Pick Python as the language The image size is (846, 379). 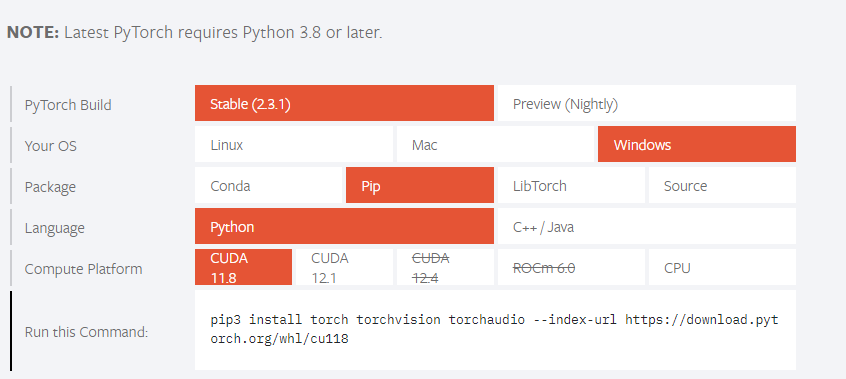click(344, 226)
